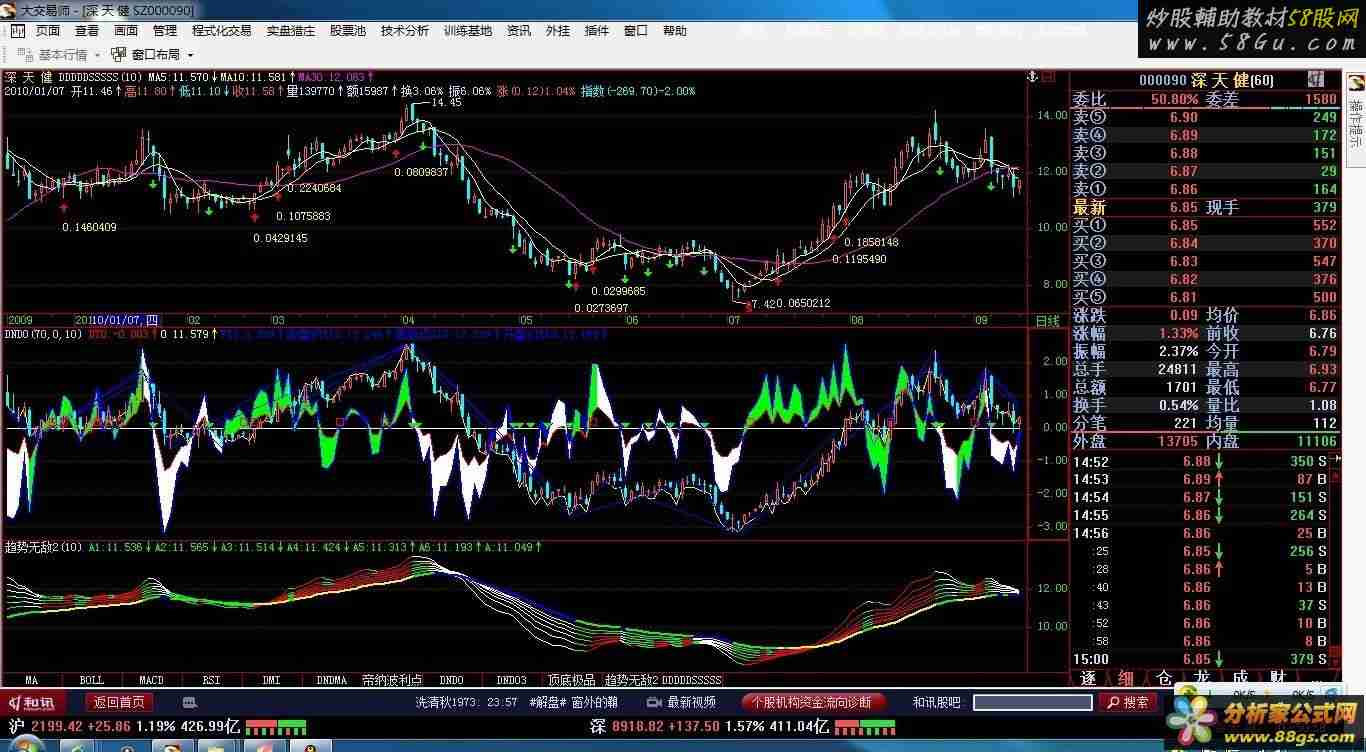Select the DNDMA indicator tab
Image resolution: width=1366 pixels, height=752 pixels.
331,680
